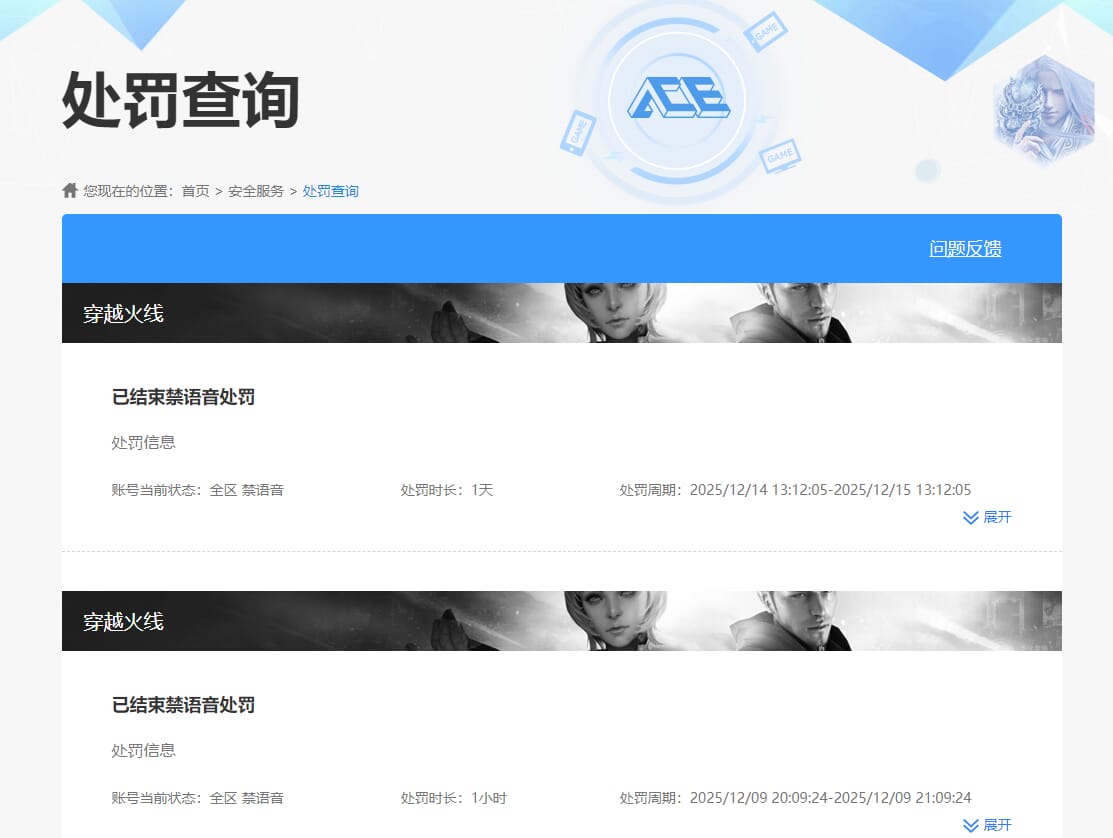Select the 已结束禁语音处罚 heading of the 1小时 record

tap(183, 705)
